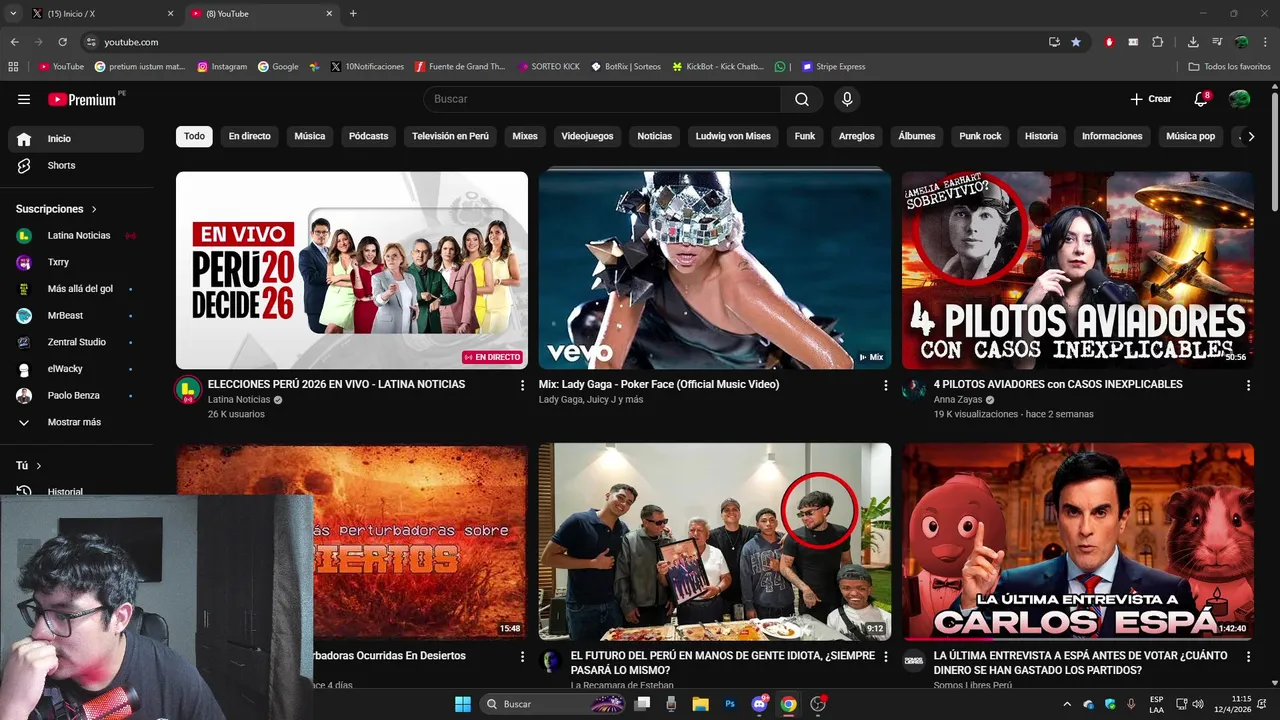This screenshot has height=720, width=1280.
Task: Open options menu for 4 Pilotos Aviadores
Action: click(1248, 385)
